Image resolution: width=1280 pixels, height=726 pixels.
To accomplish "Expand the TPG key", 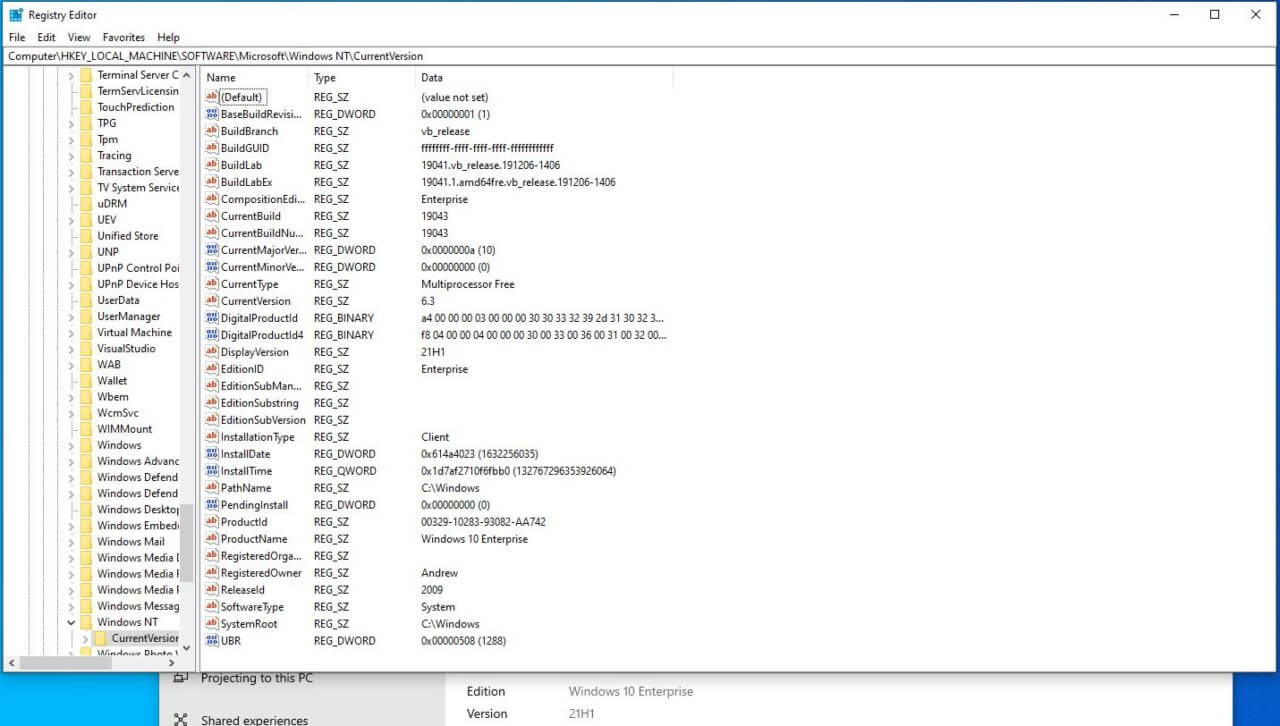I will pyautogui.click(x=71, y=124).
